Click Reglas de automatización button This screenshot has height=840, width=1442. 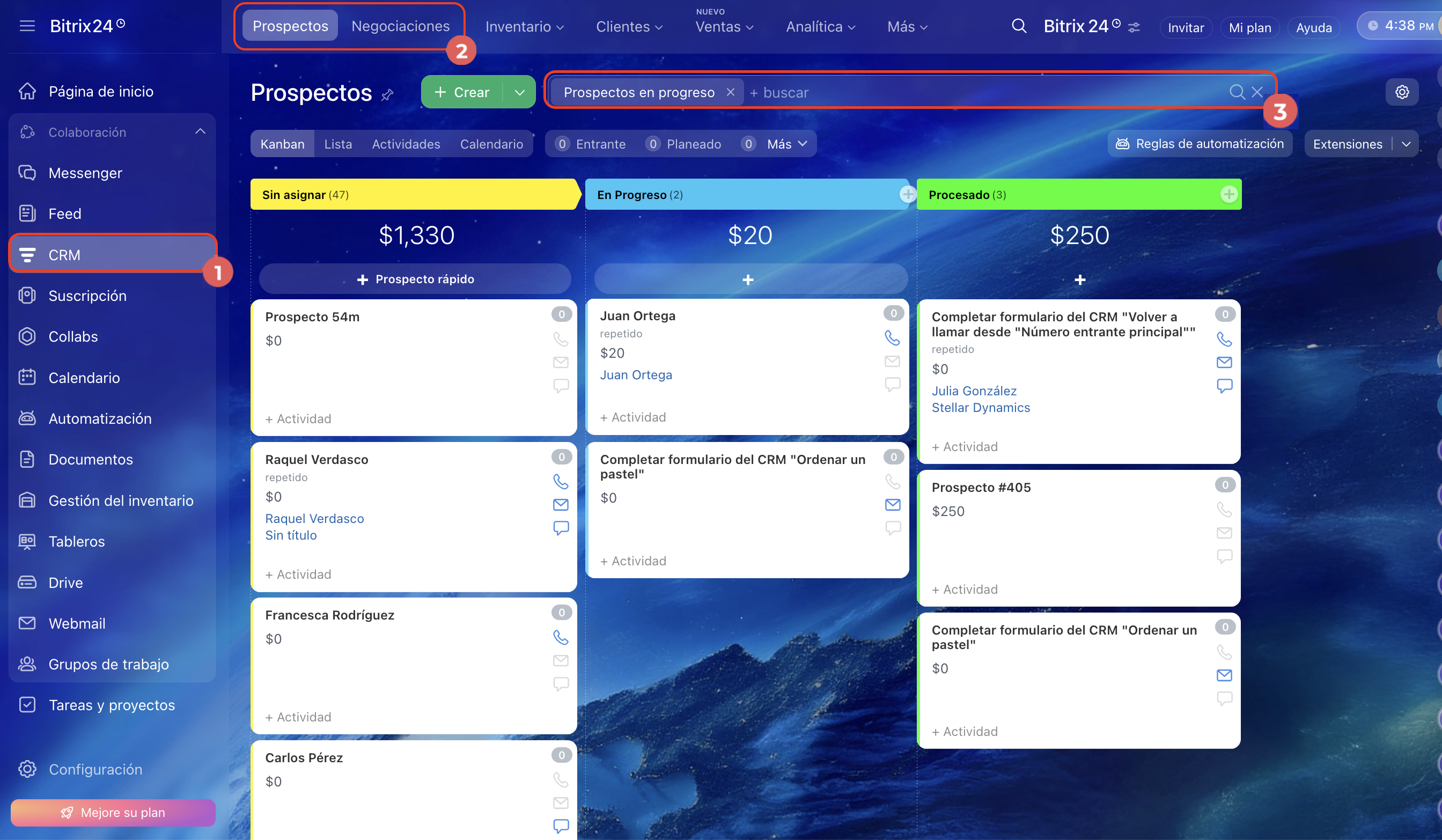(1200, 144)
